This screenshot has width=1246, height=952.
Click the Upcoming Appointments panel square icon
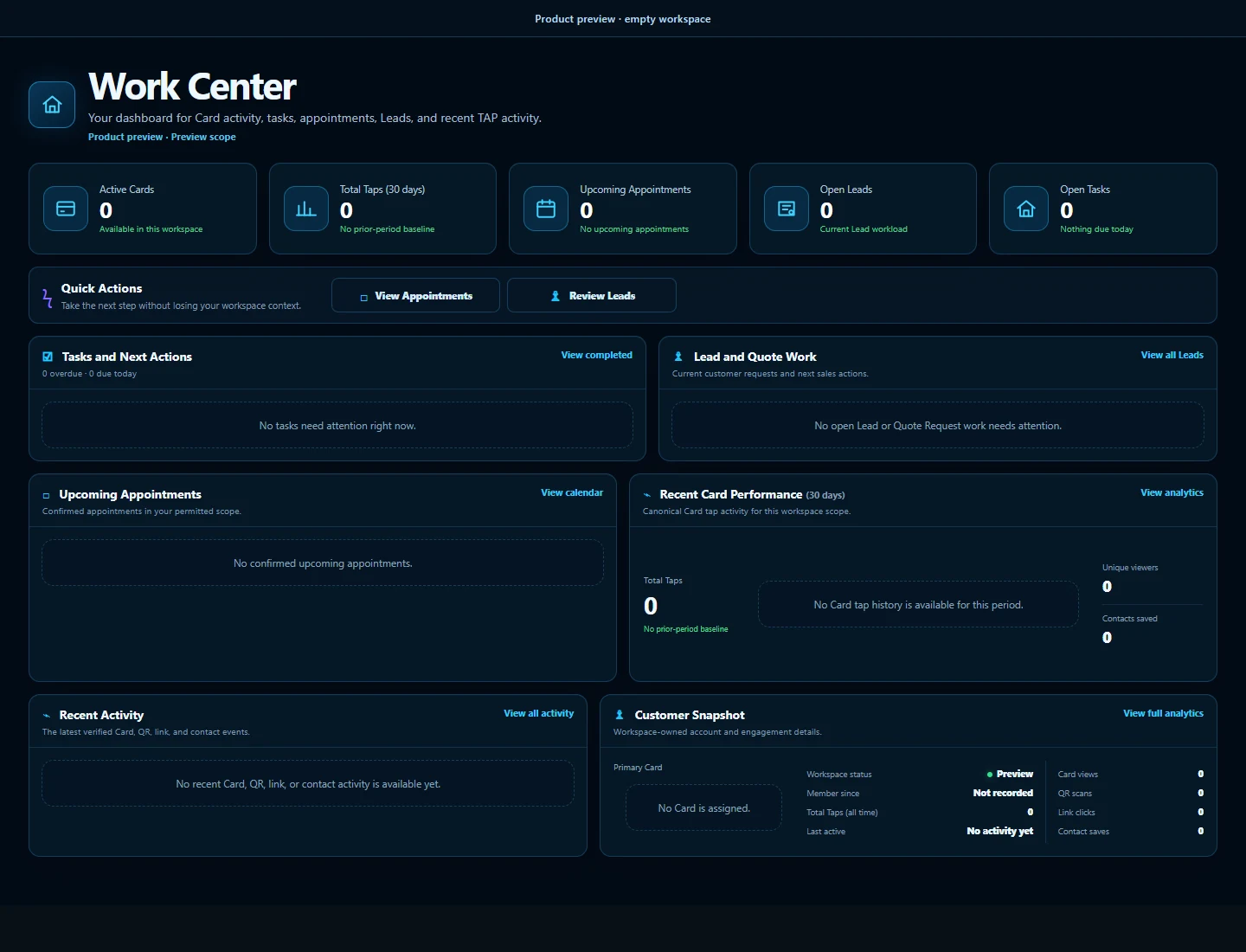pos(46,496)
